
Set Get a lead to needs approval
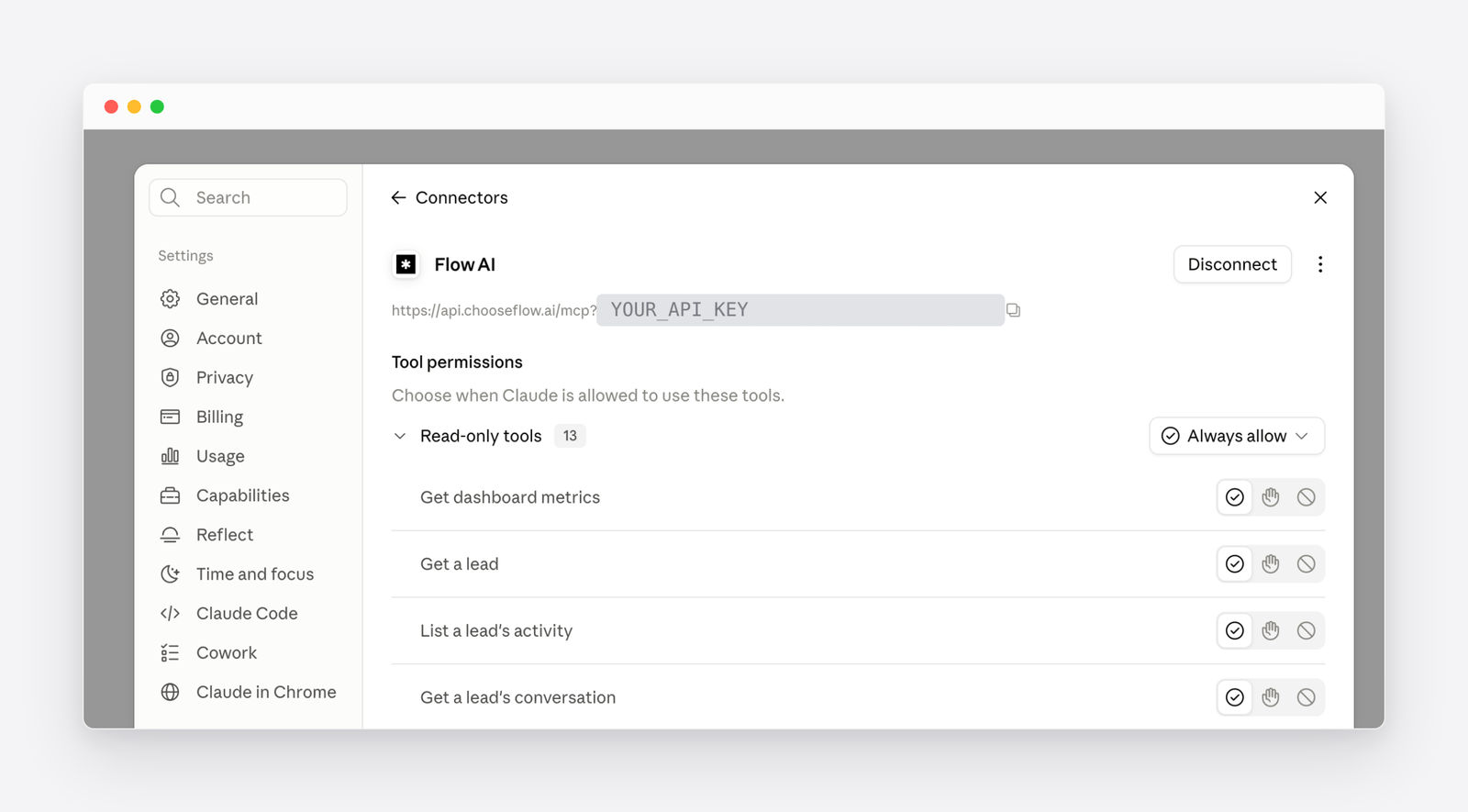tap(1271, 564)
